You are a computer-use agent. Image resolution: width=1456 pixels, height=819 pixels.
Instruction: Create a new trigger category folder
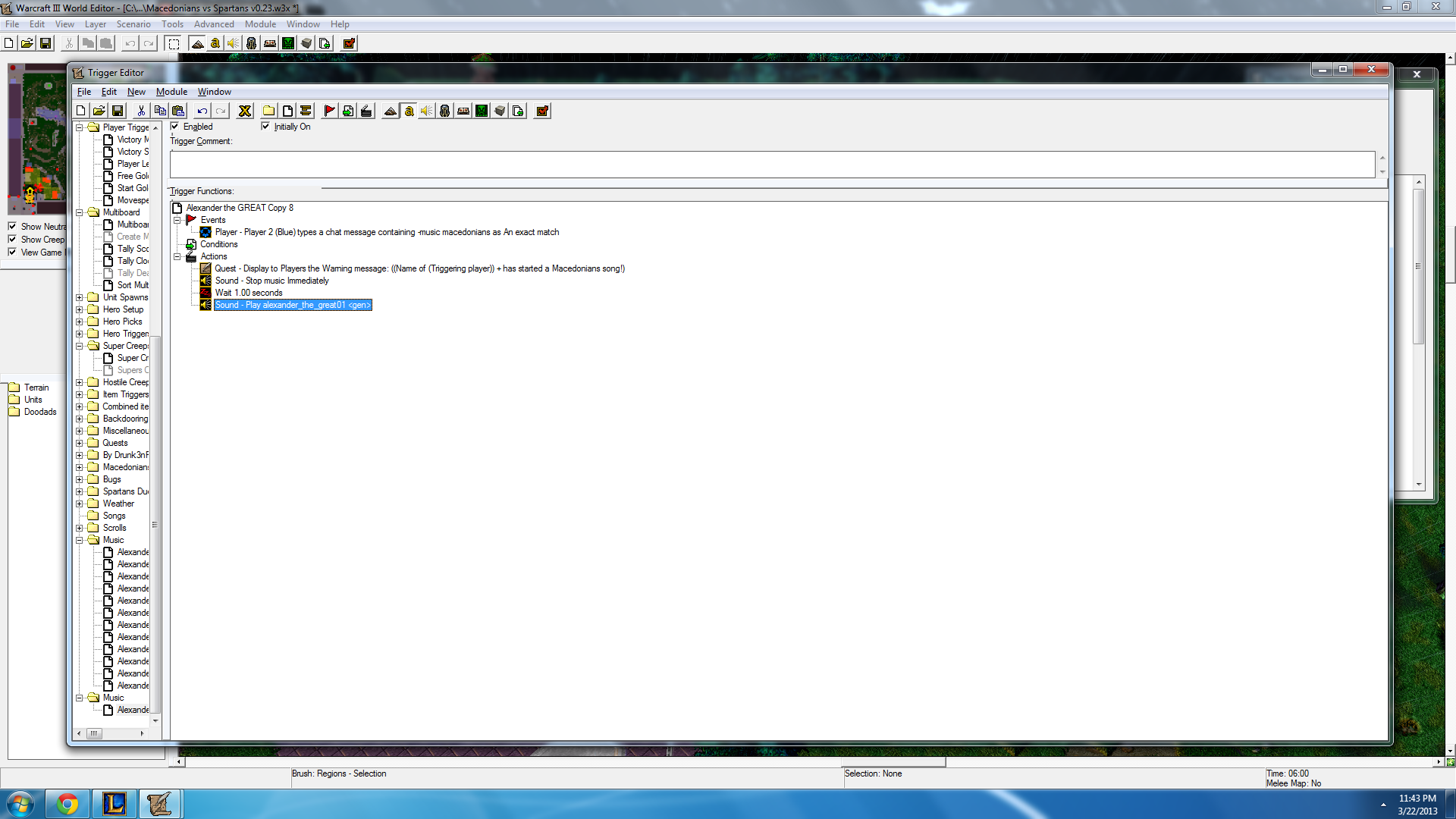[x=268, y=111]
